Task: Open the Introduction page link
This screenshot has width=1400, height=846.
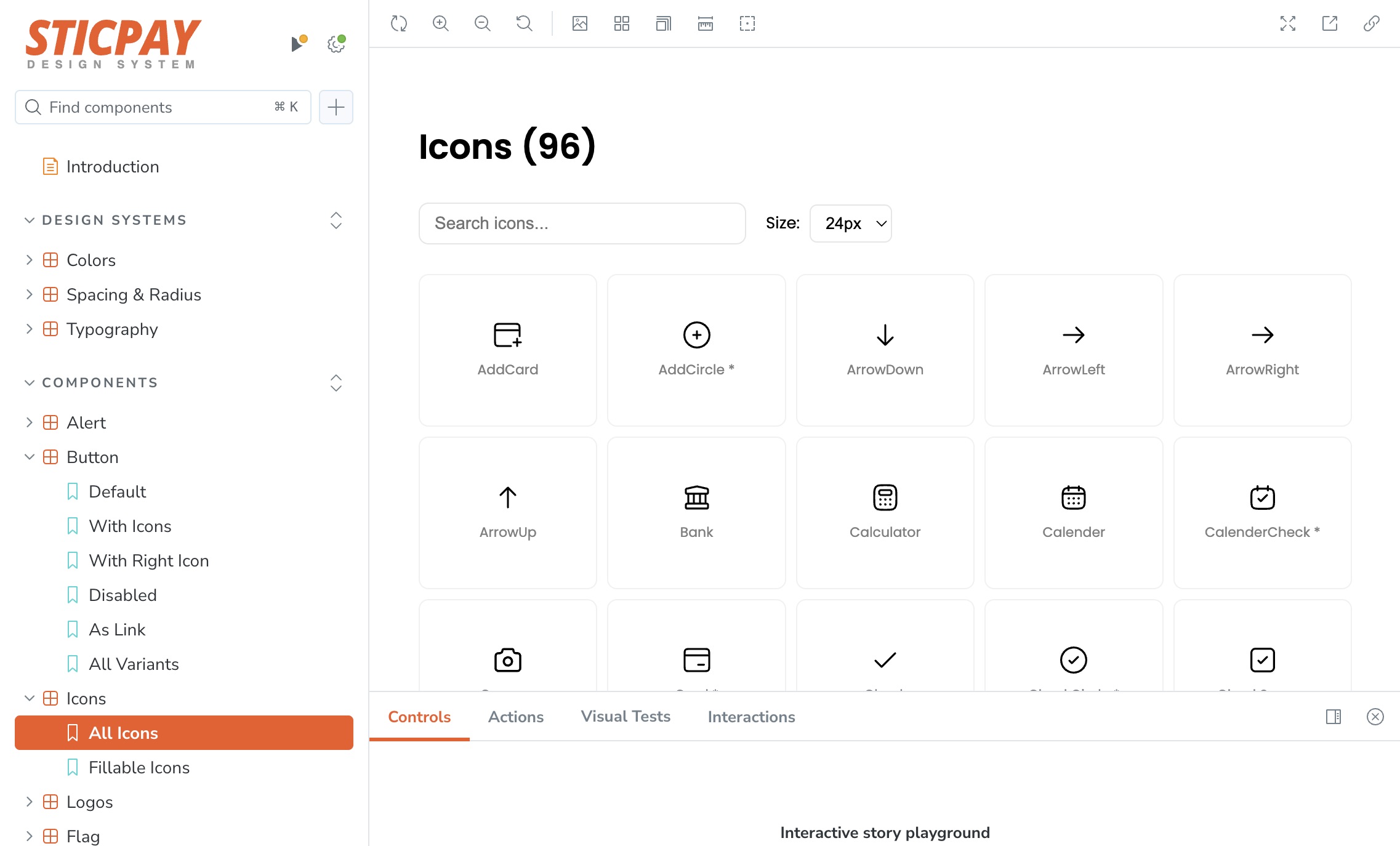Action: (x=112, y=166)
